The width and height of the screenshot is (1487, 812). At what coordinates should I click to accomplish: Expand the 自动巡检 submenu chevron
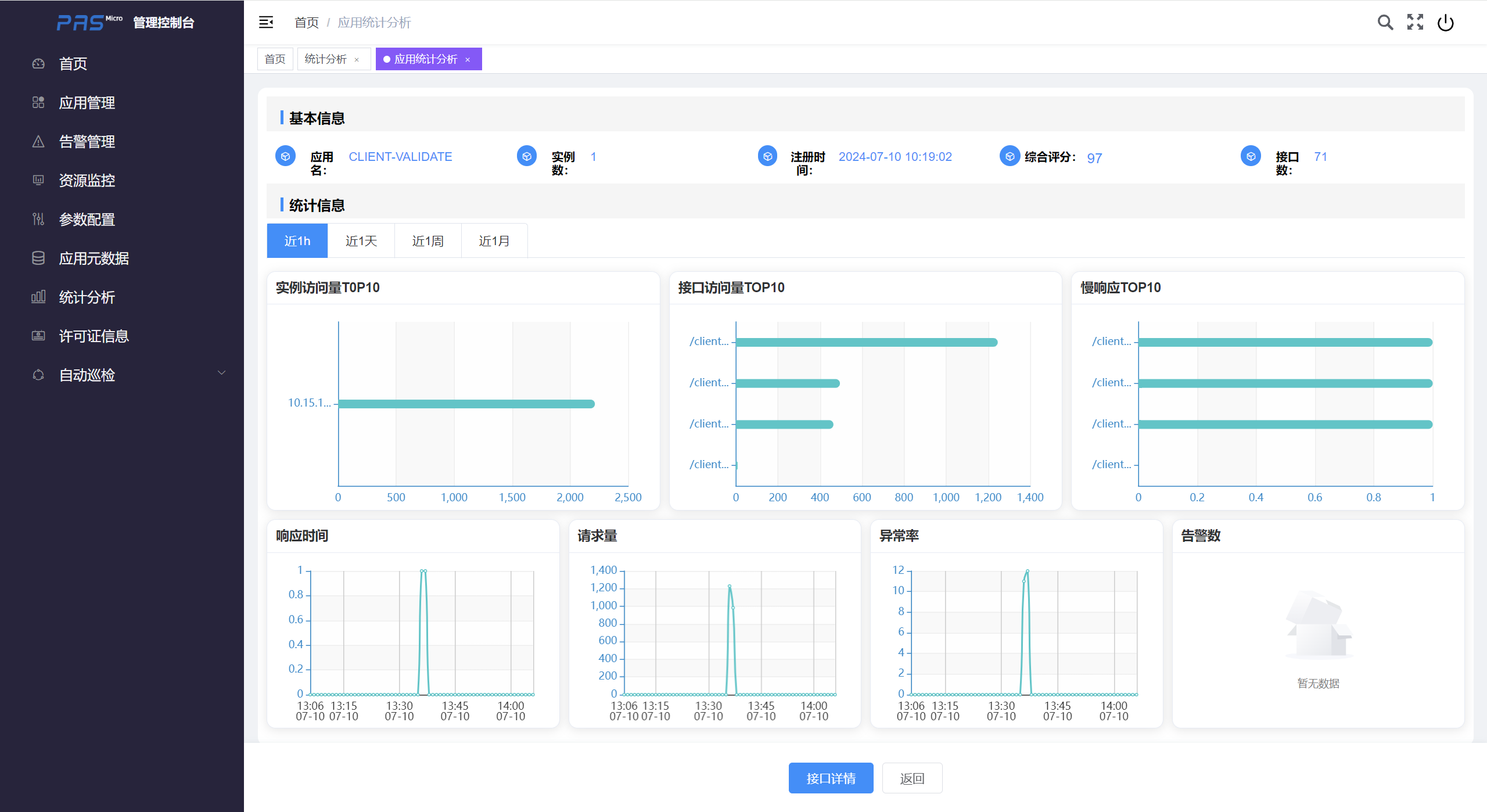click(221, 373)
